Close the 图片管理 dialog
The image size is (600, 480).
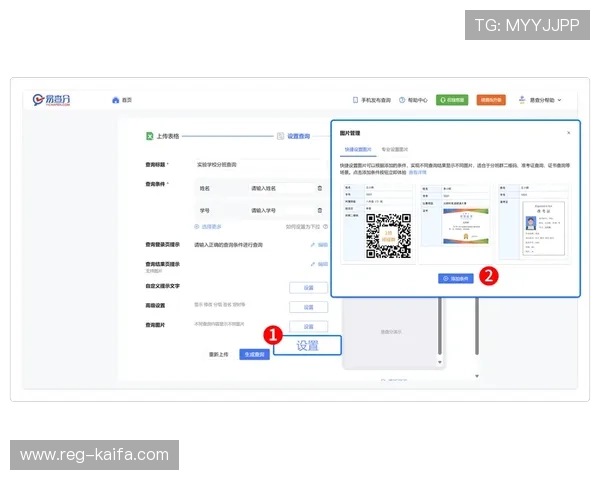pos(569,133)
